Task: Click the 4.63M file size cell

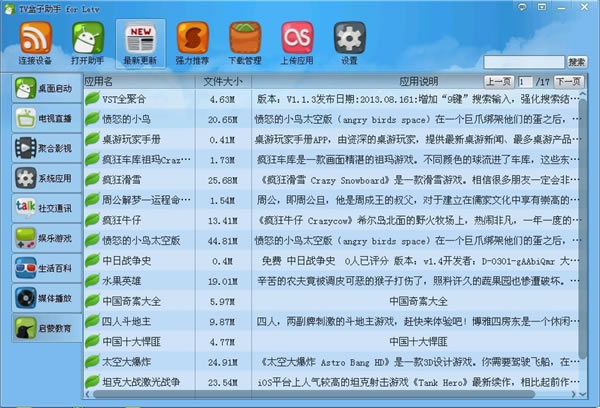Action: [222, 100]
